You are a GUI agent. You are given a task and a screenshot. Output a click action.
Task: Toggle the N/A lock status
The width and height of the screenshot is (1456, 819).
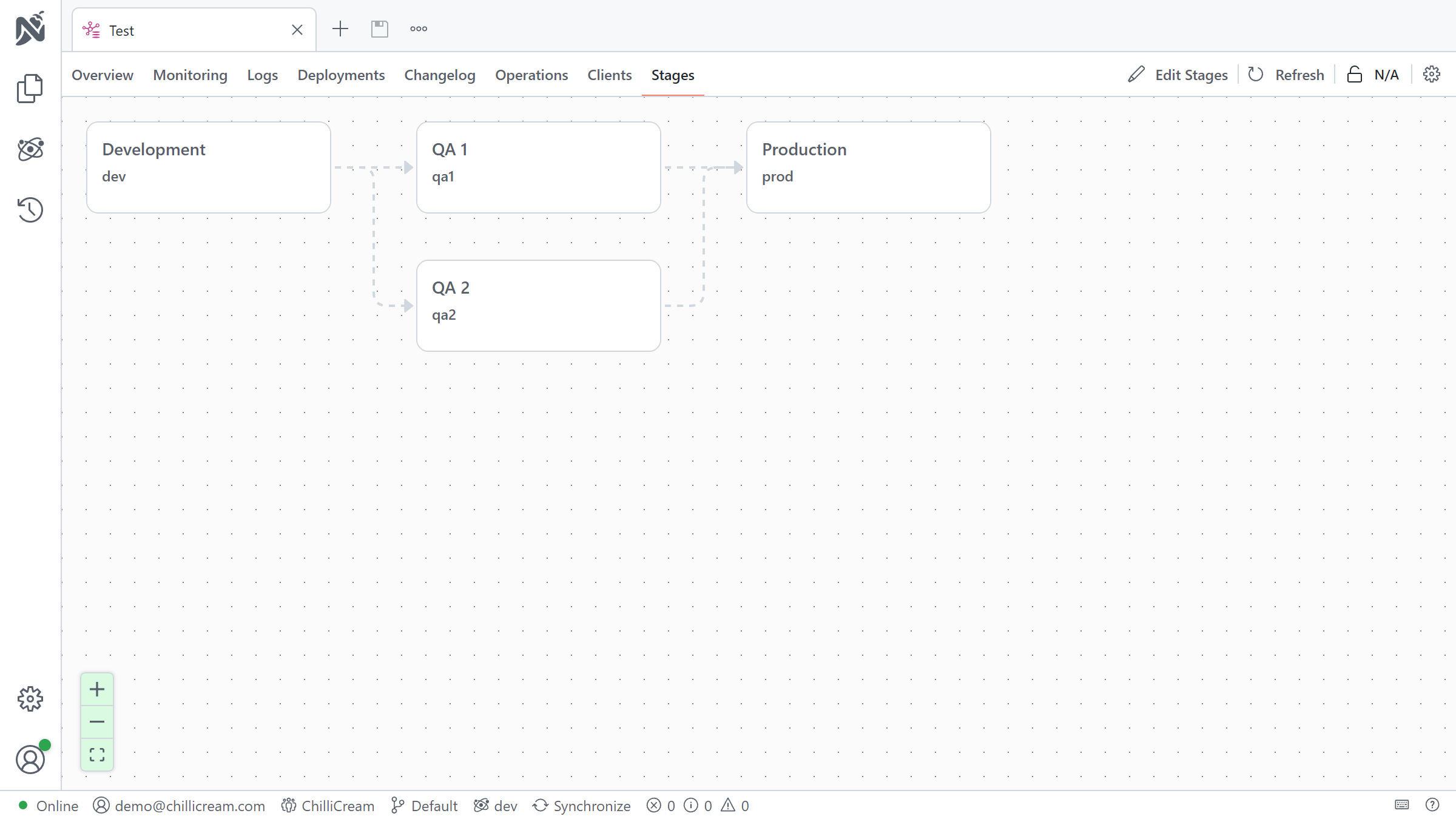pyautogui.click(x=1373, y=75)
